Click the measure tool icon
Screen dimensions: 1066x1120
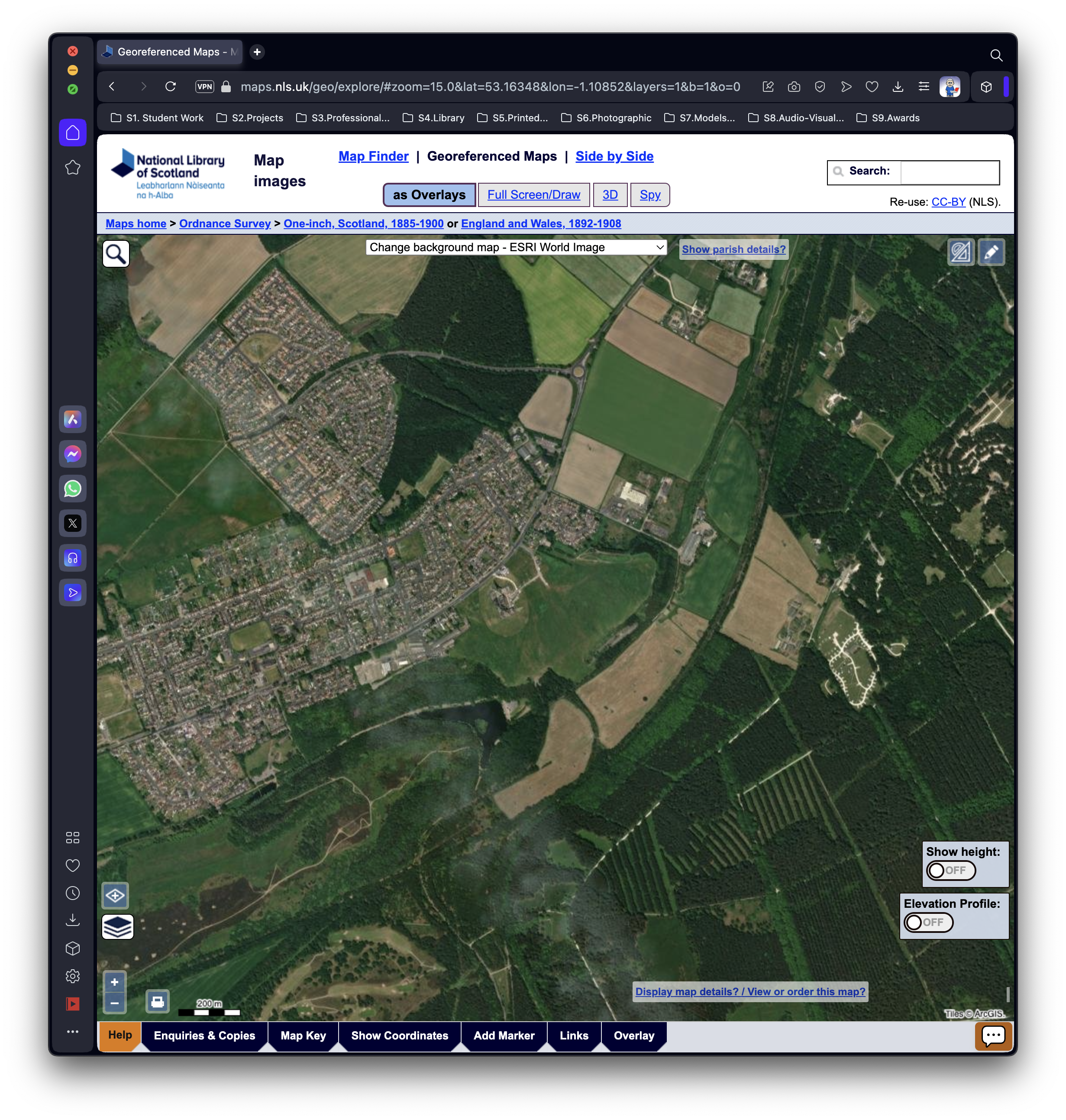[960, 252]
